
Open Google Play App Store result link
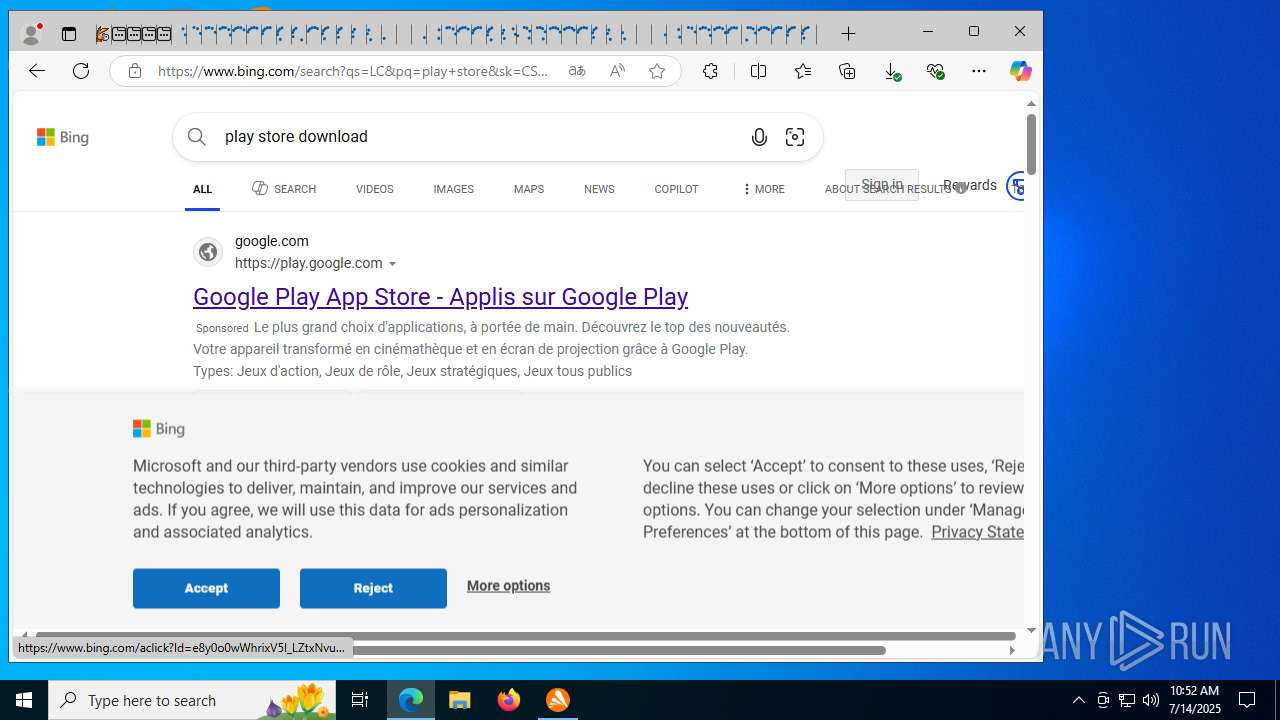[x=440, y=297]
